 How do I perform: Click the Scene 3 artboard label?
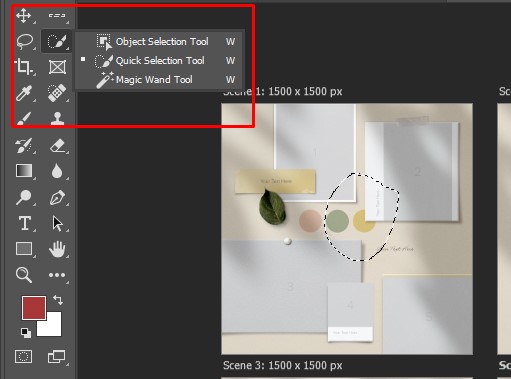tap(283, 366)
